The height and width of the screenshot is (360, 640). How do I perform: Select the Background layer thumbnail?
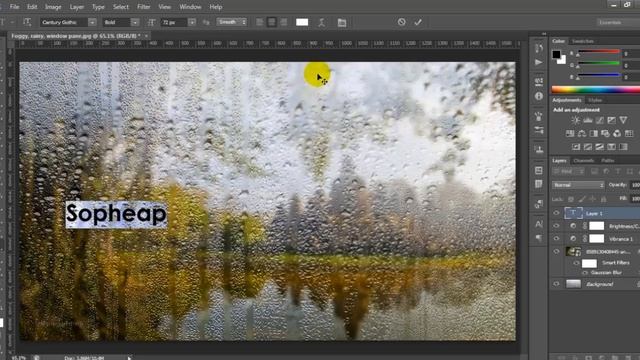tap(573, 284)
